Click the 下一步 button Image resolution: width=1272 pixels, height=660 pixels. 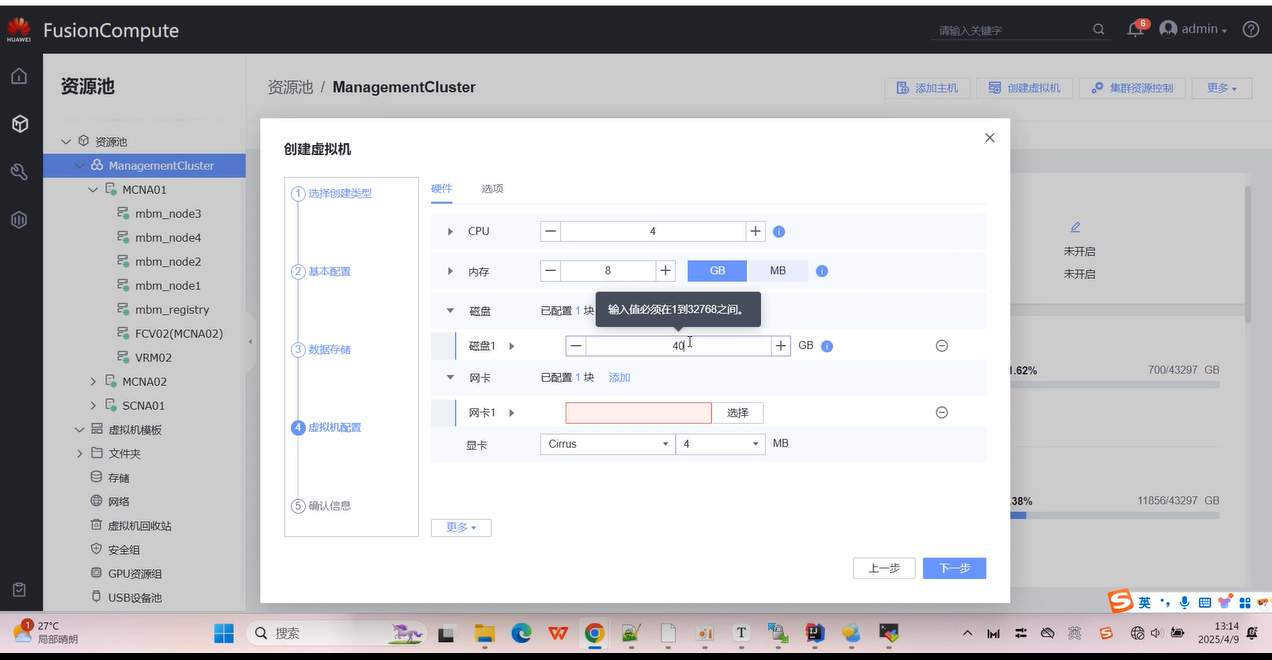(x=954, y=568)
